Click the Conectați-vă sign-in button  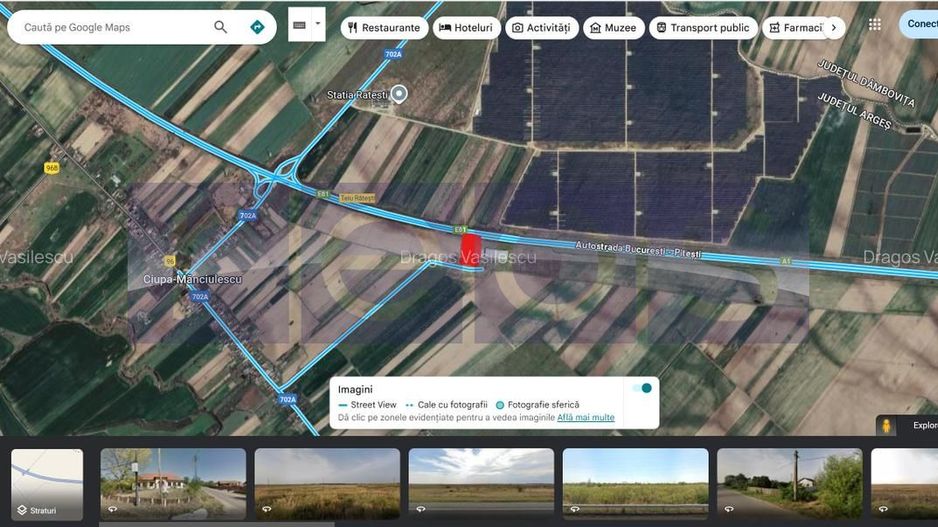pyautogui.click(x=919, y=24)
